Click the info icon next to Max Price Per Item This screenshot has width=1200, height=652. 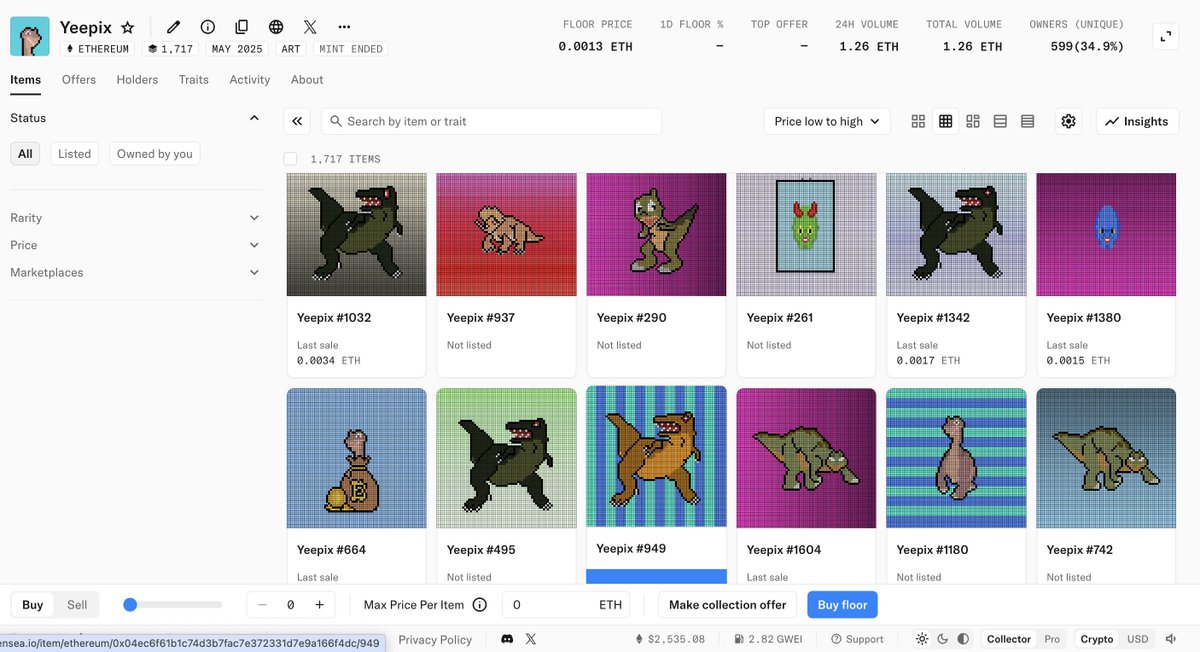pos(479,605)
